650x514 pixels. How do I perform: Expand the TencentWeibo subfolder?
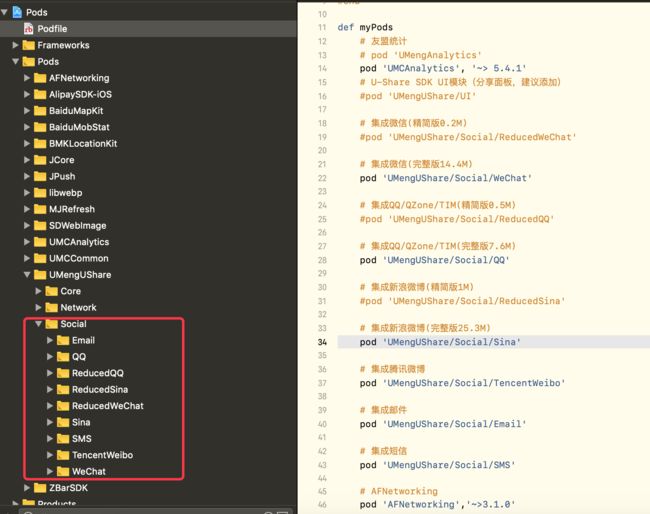(x=50, y=455)
